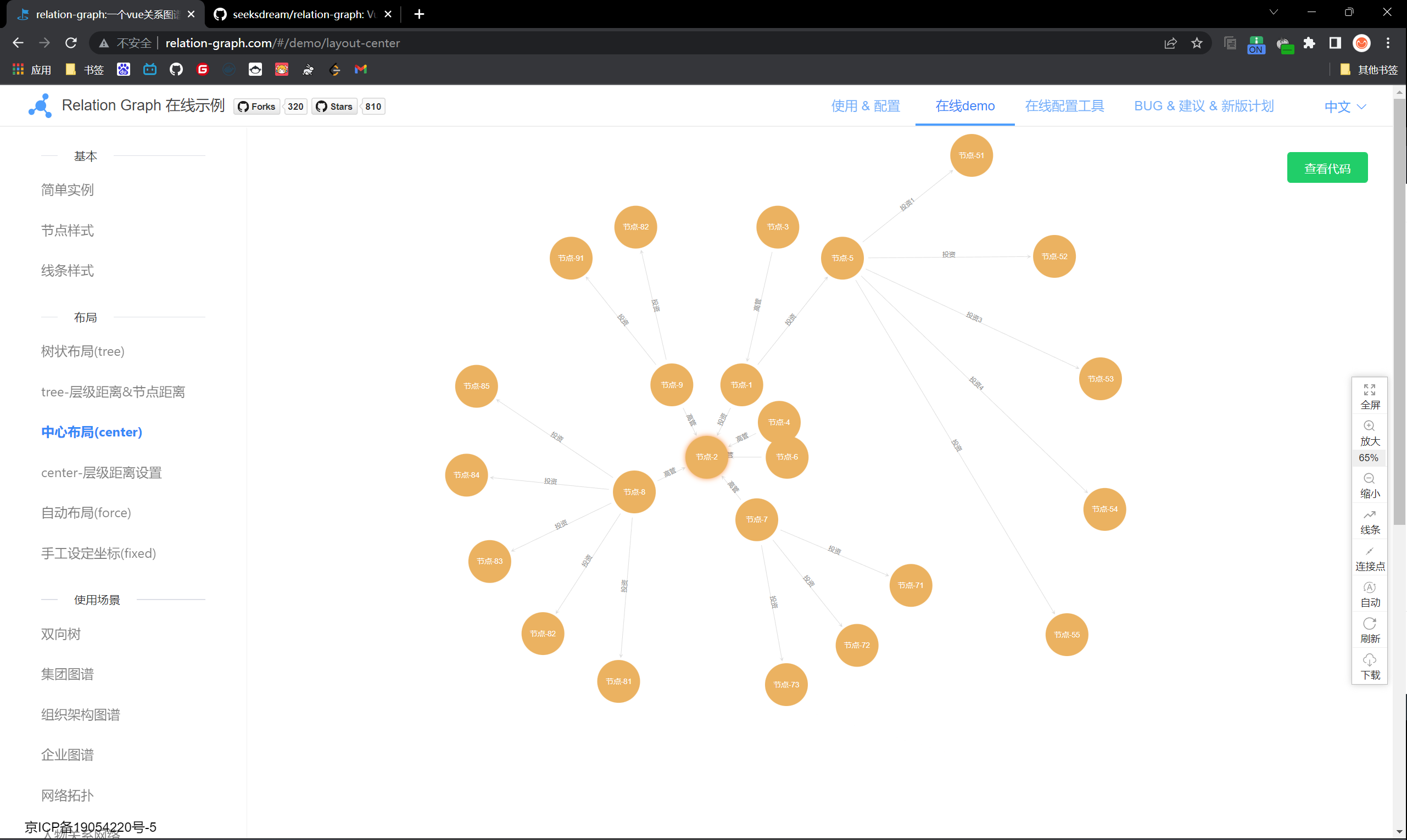Image resolution: width=1407 pixels, height=840 pixels.
Task: Switch to the 在线配置工具 tab
Action: click(x=1064, y=106)
